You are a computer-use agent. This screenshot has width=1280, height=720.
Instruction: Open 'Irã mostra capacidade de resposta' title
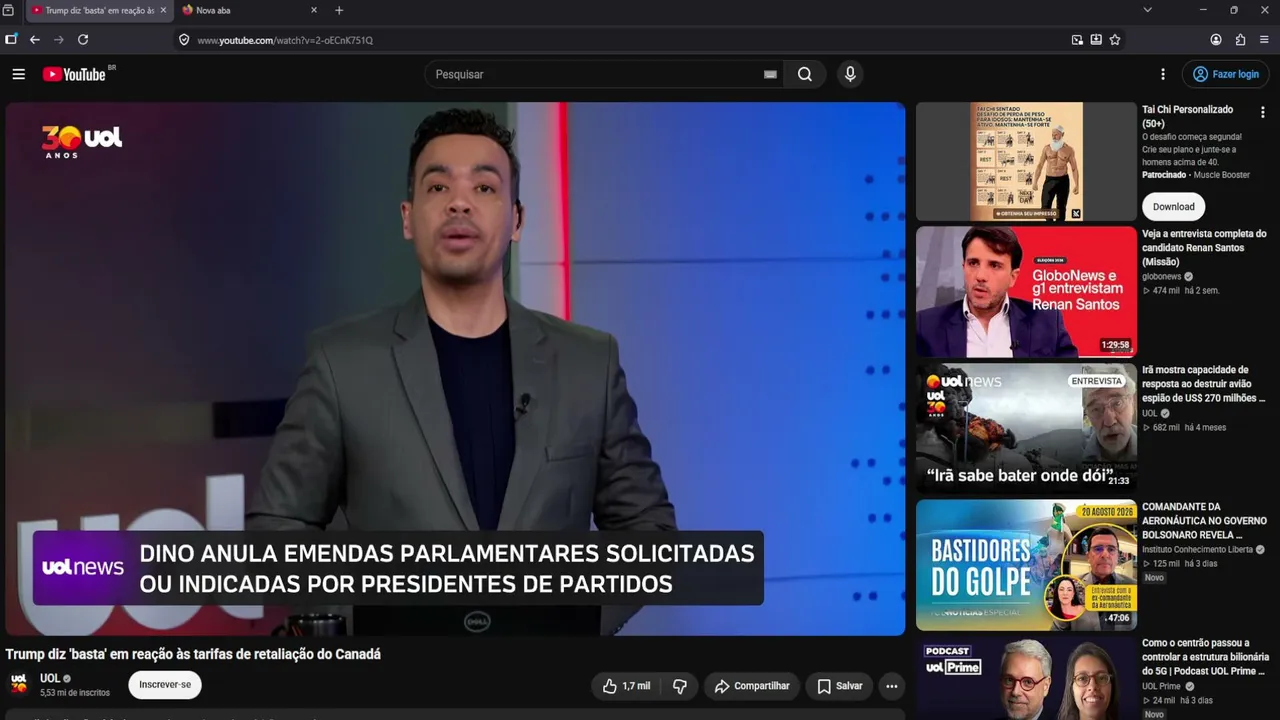point(1204,384)
